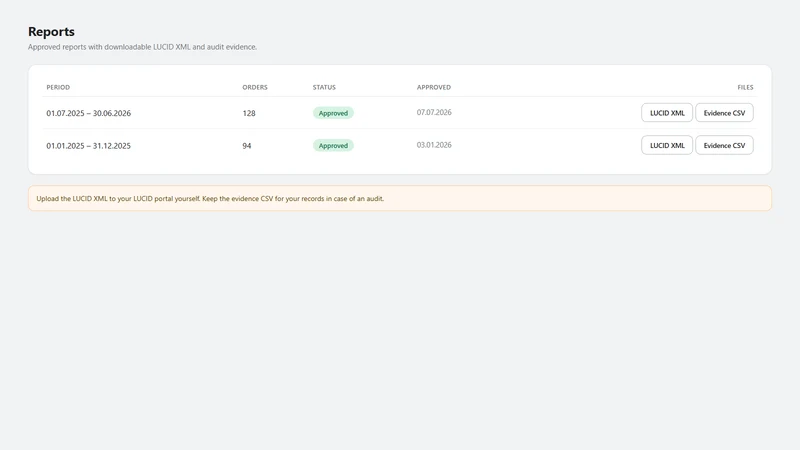
Task: Select period text 01.07.2025 – 30.06.2026
Action: [x=88, y=113]
